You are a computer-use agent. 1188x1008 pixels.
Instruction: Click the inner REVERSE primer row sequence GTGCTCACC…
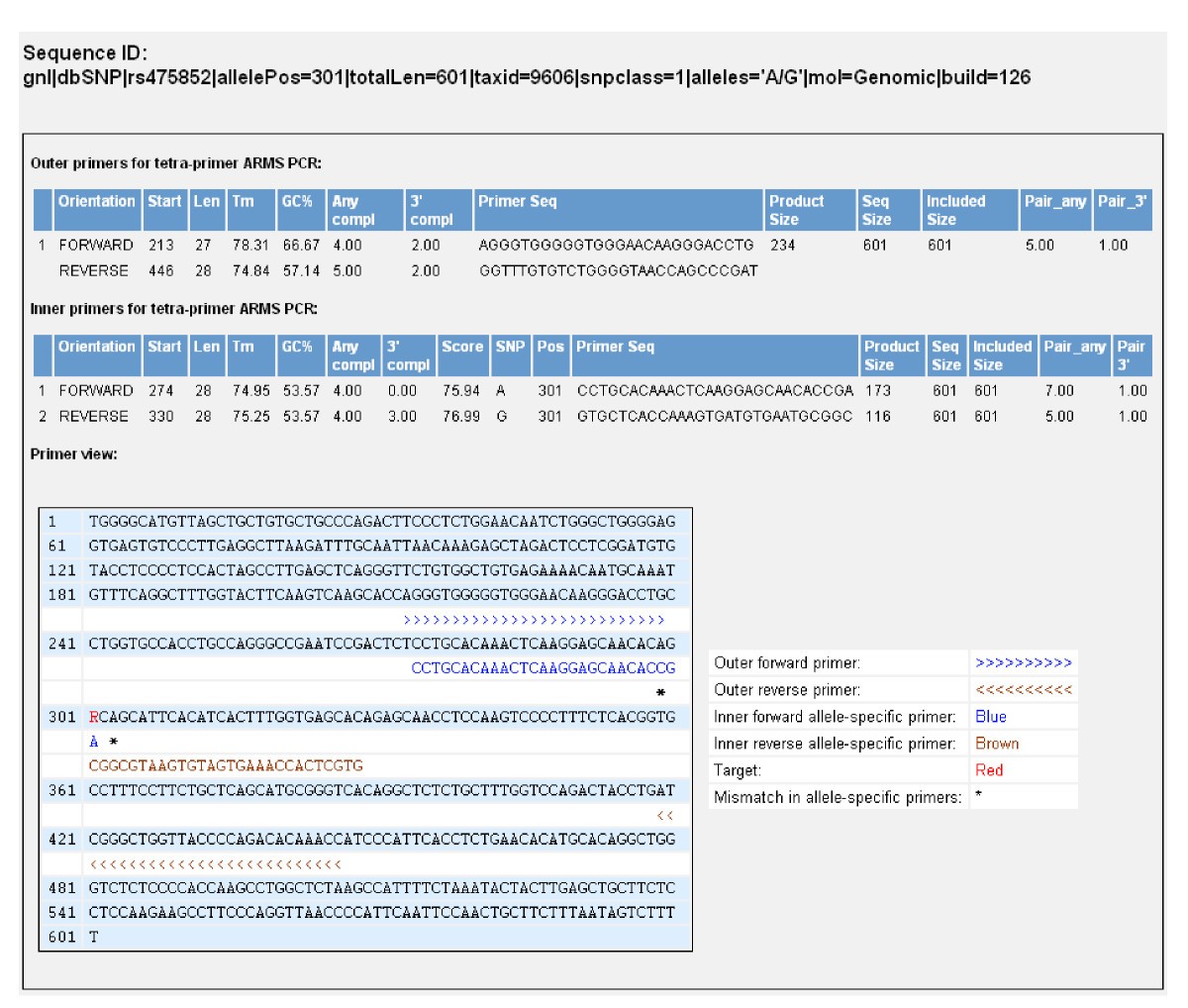[x=714, y=416]
